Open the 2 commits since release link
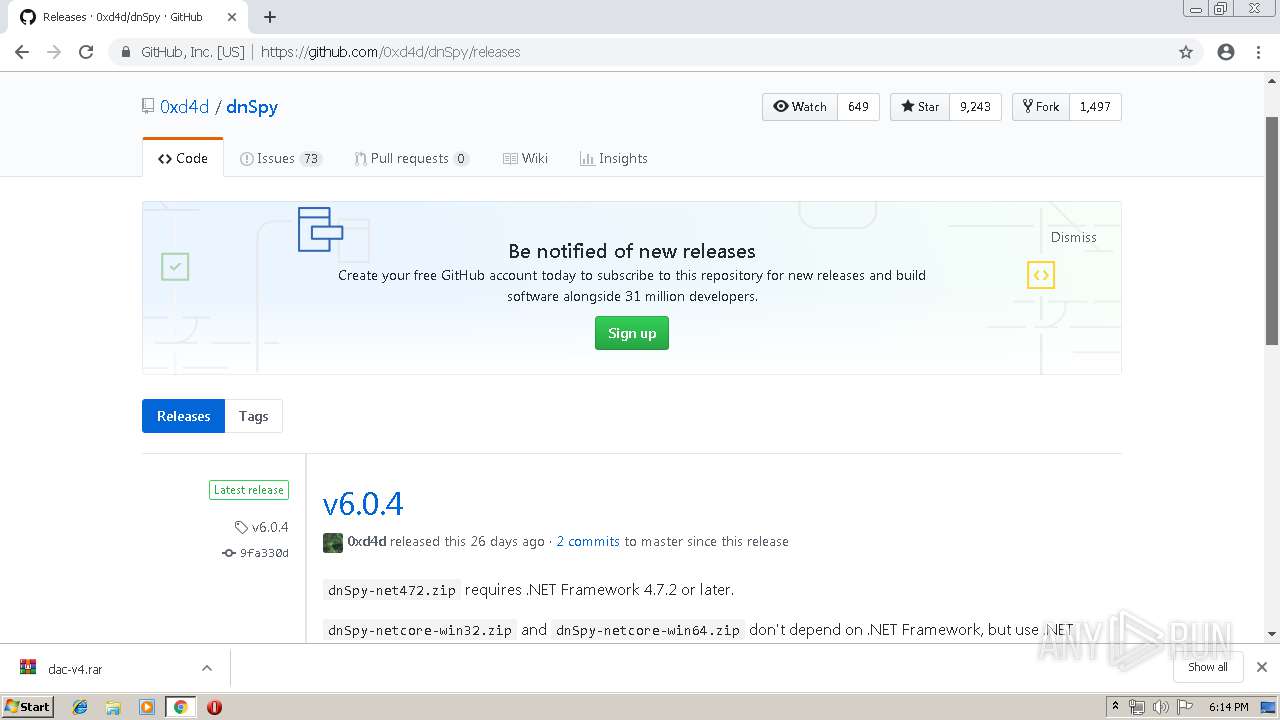This screenshot has height=720, width=1280. 588,541
